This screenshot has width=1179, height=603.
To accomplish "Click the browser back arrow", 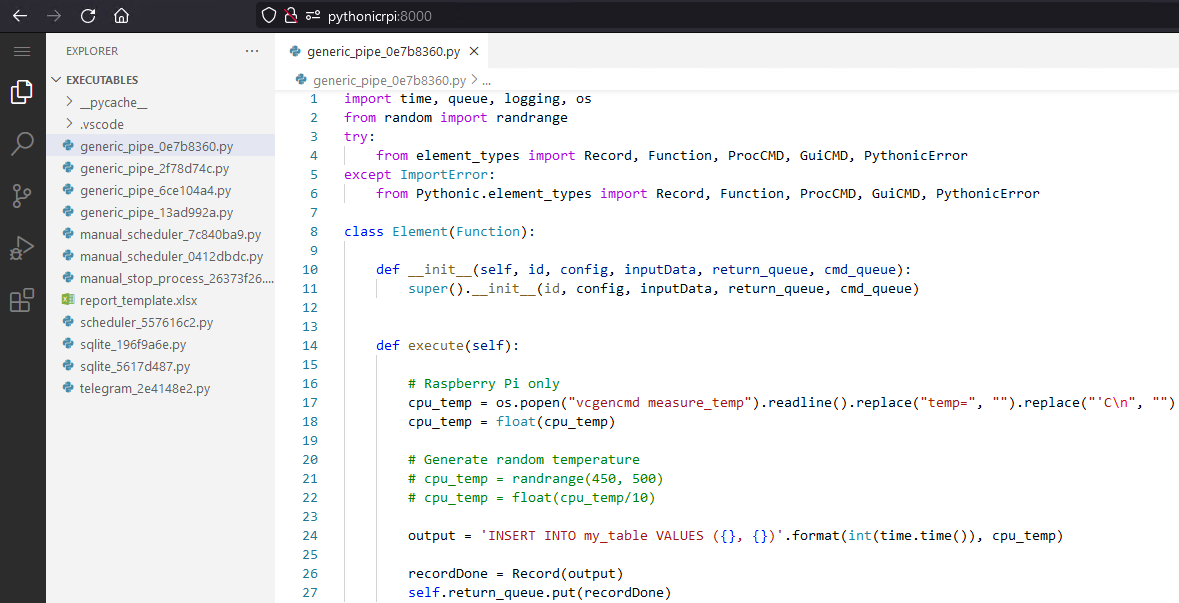I will click(x=20, y=16).
